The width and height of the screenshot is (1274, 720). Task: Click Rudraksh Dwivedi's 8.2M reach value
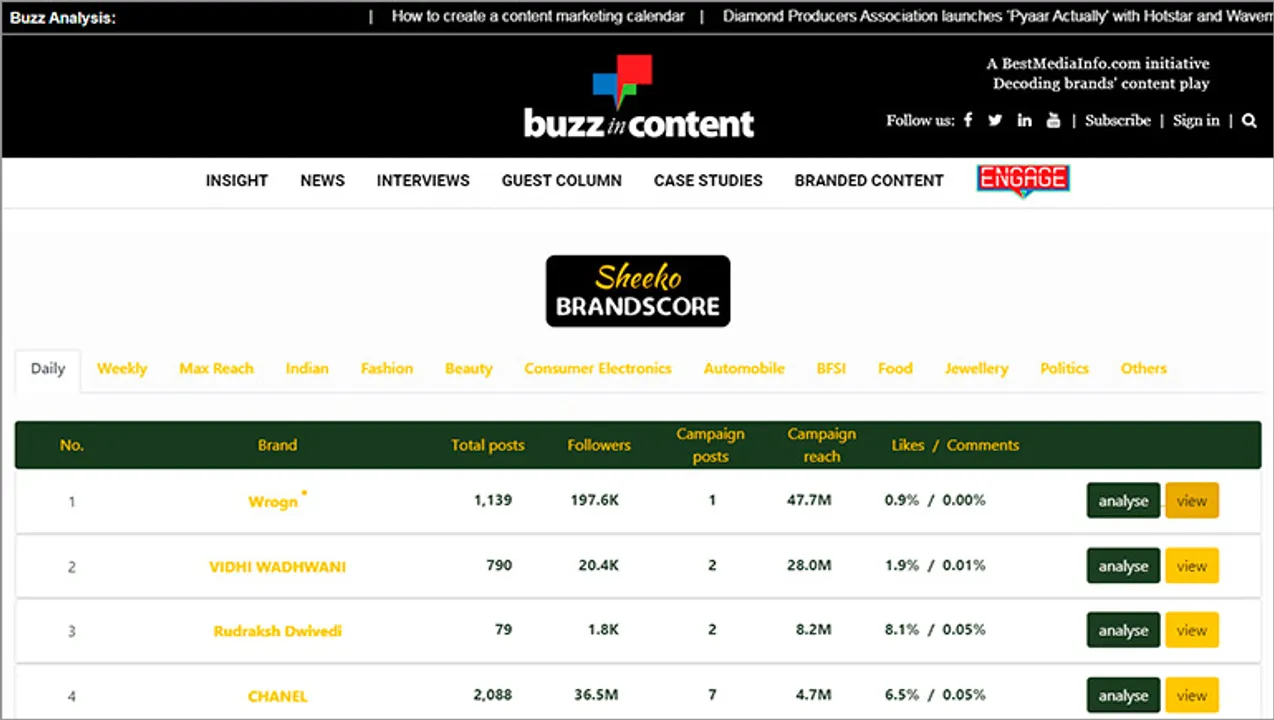(x=813, y=630)
